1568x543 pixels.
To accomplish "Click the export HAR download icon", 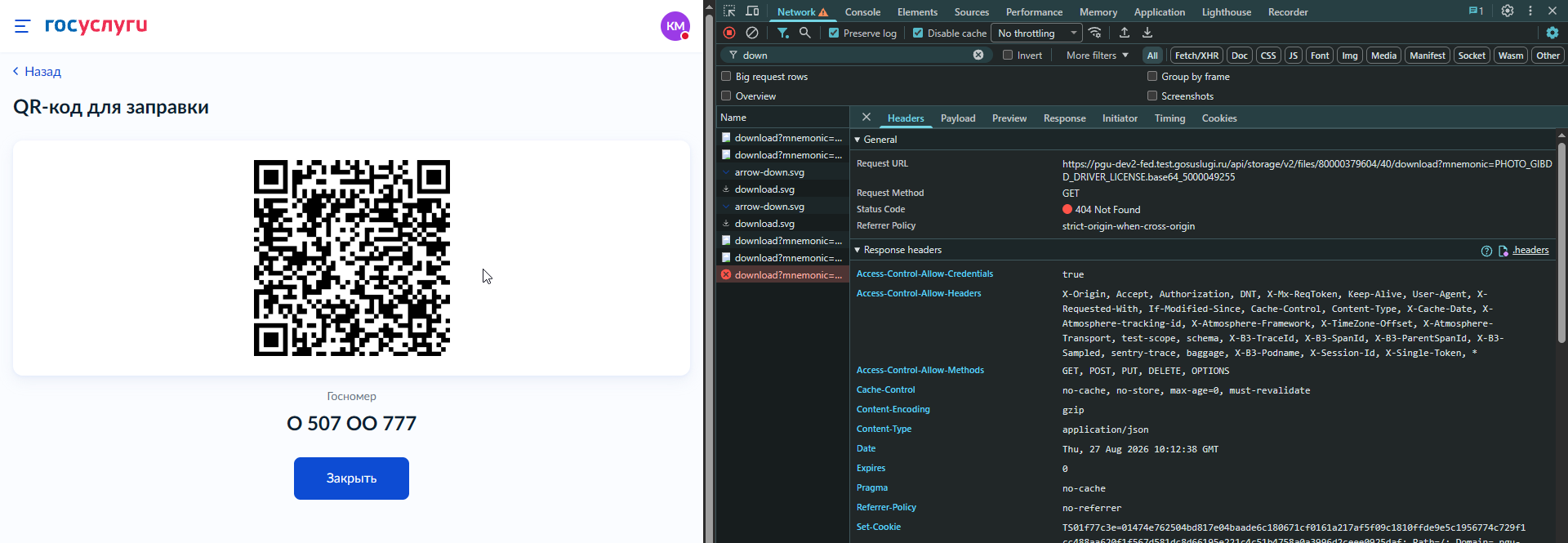I will click(x=1147, y=33).
